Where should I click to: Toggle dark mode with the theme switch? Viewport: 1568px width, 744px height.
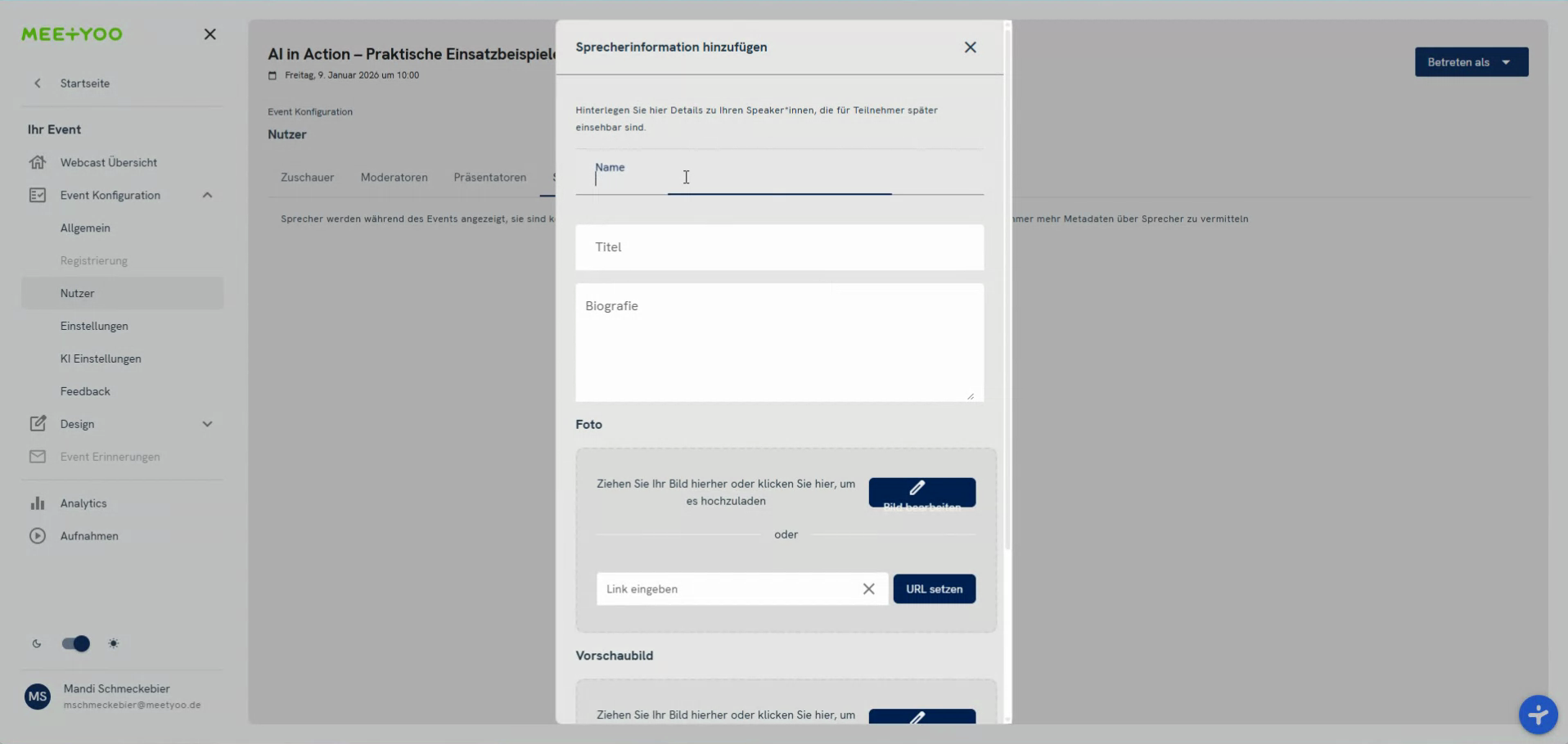(x=75, y=644)
